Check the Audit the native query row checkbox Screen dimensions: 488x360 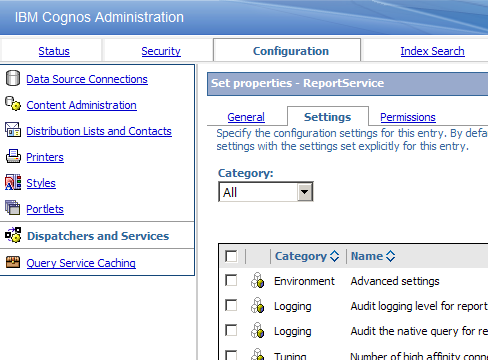231,330
